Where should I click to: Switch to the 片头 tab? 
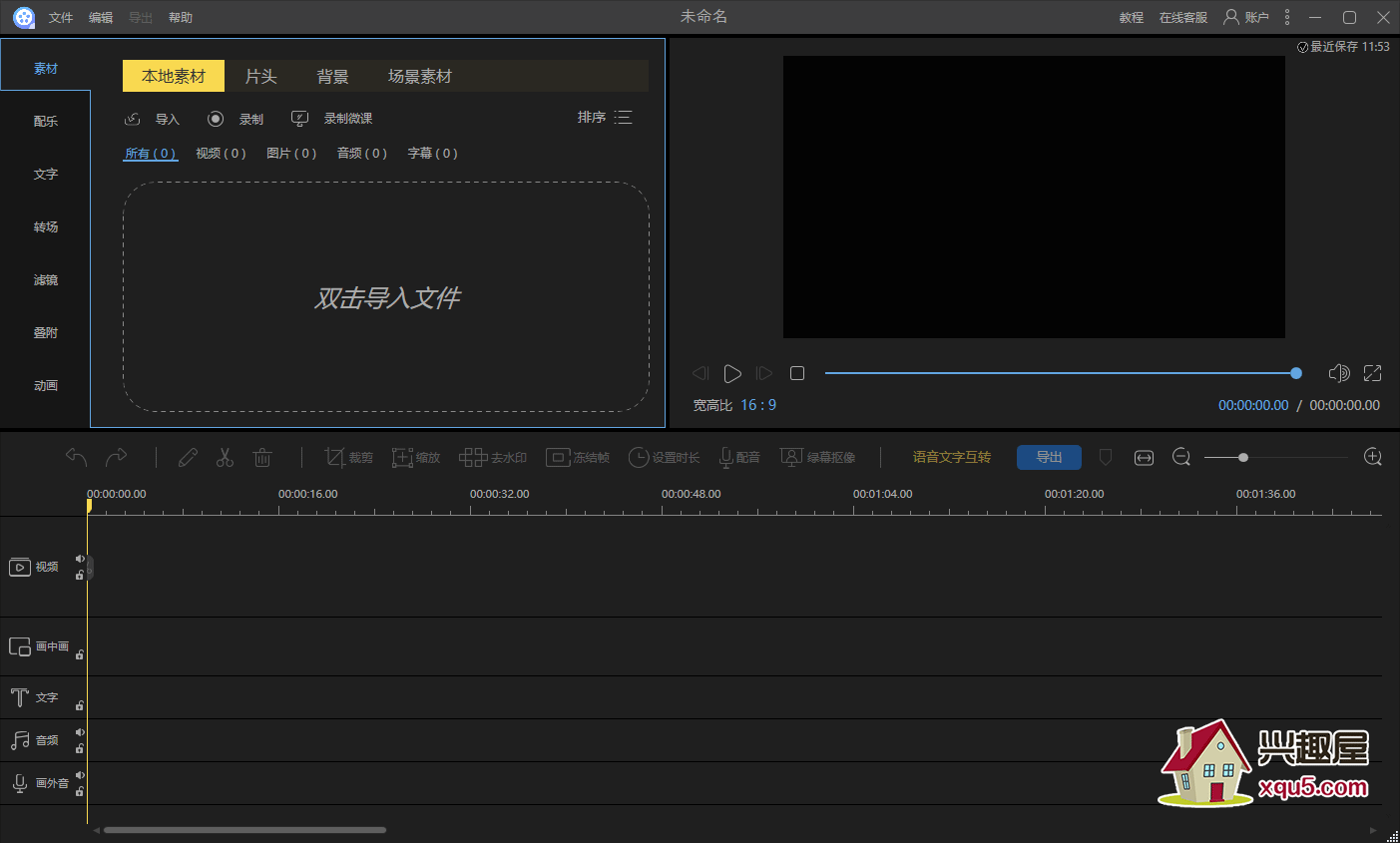[x=261, y=76]
